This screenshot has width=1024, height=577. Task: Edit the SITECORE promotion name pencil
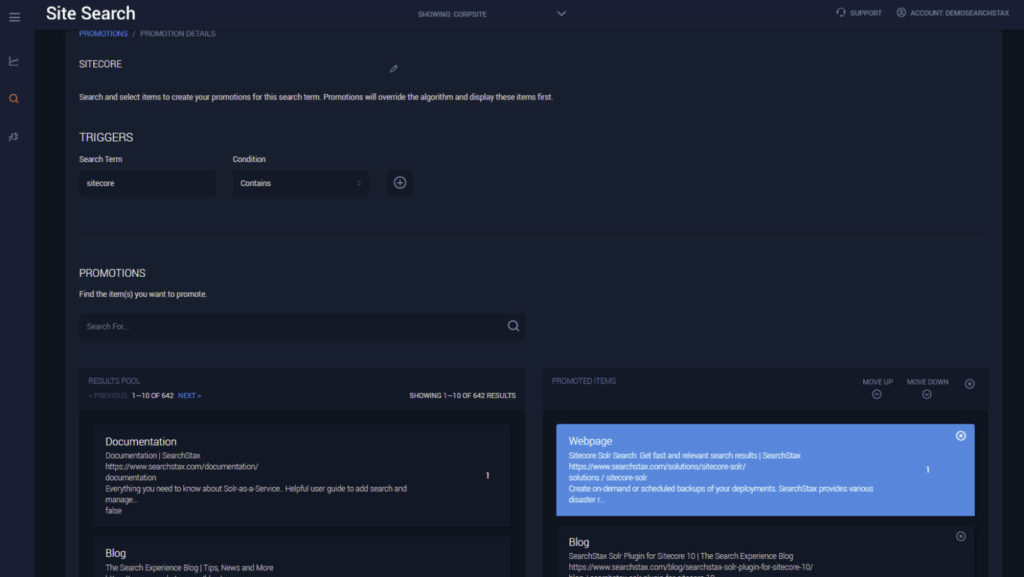[x=393, y=69]
